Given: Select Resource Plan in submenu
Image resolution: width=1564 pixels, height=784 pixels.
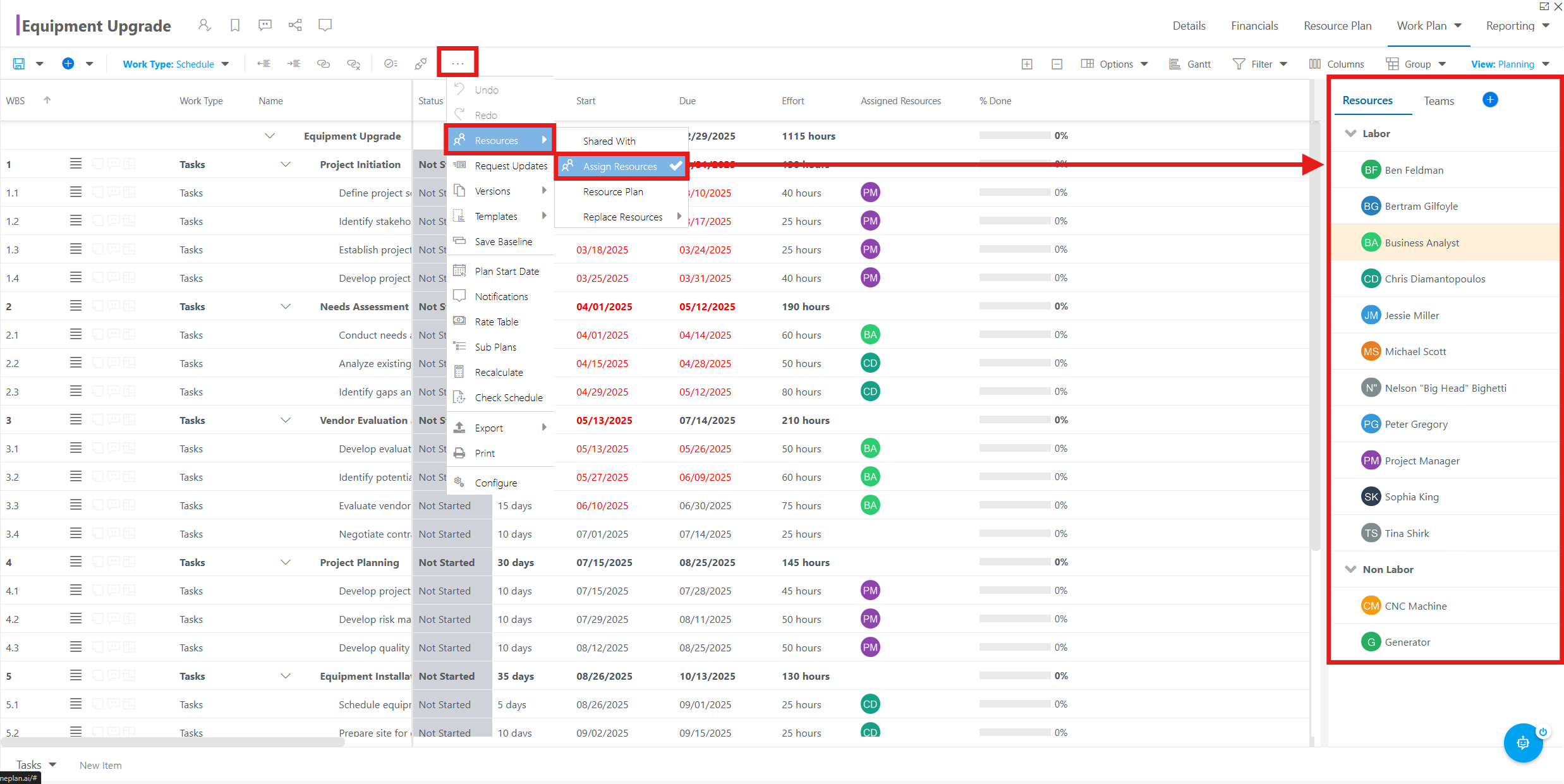Looking at the screenshot, I should [x=613, y=191].
